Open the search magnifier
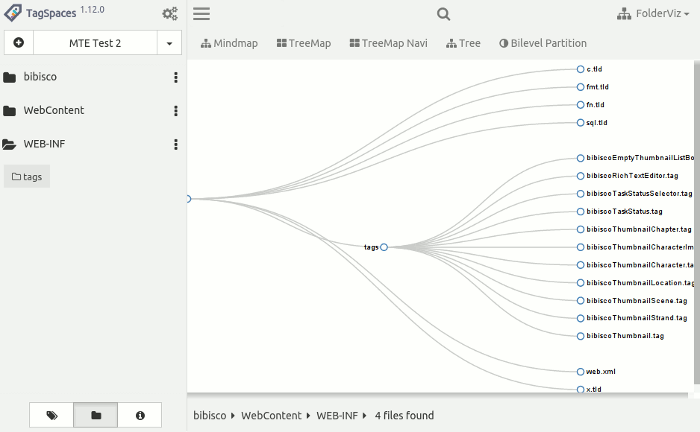 tap(443, 14)
